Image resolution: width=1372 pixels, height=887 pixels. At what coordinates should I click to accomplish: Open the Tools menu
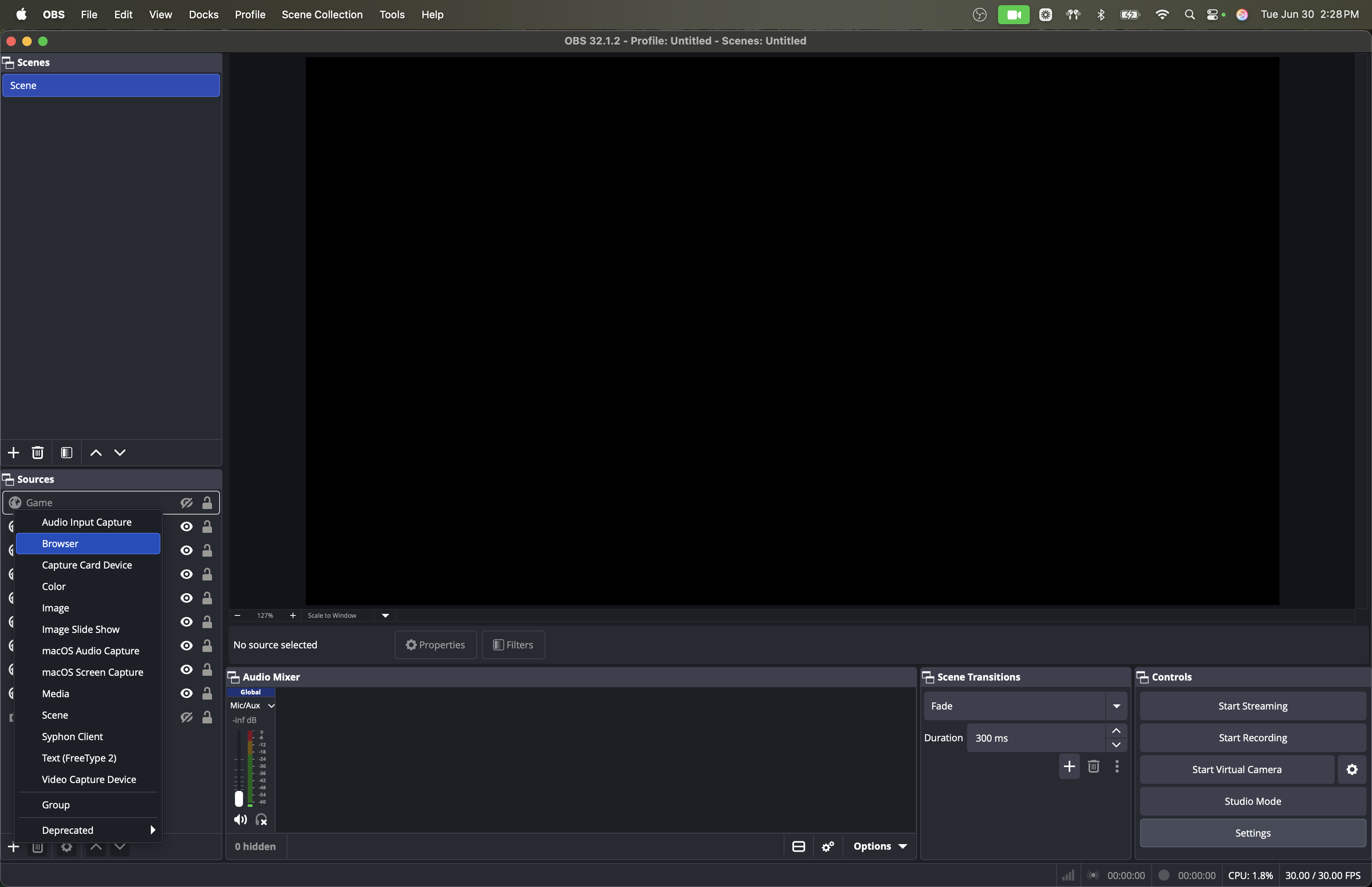point(391,14)
